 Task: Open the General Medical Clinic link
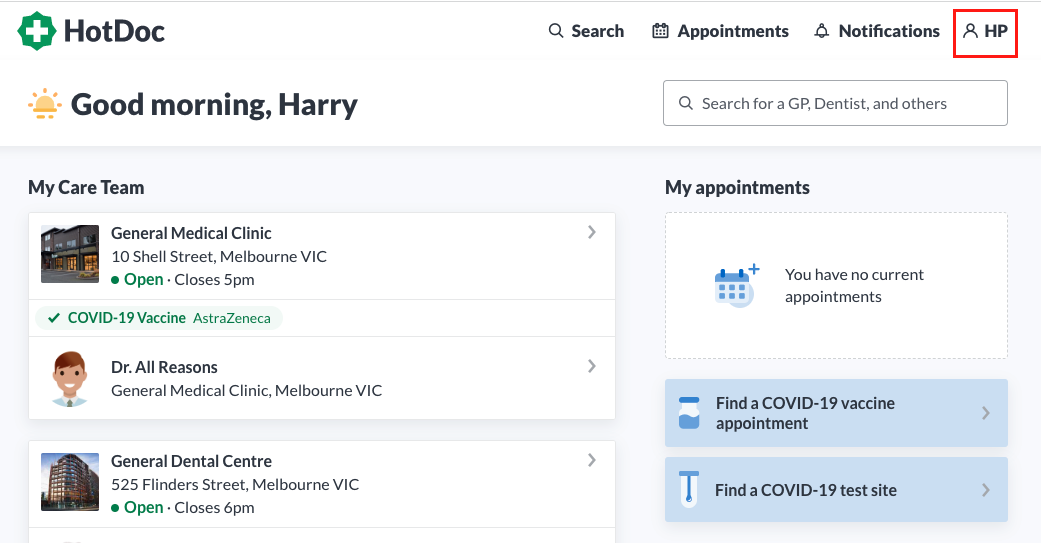[191, 233]
